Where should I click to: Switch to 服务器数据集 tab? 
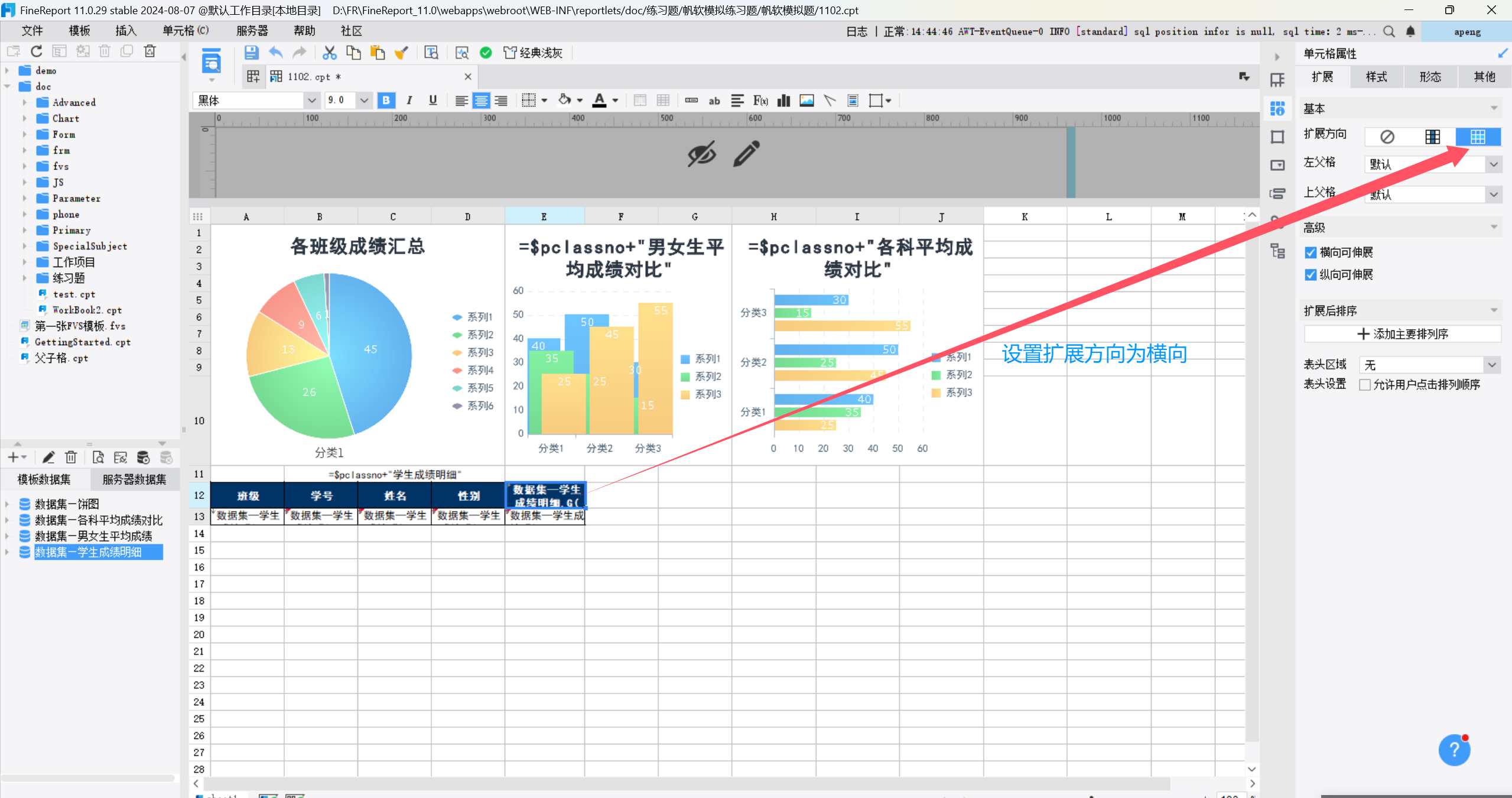(134, 479)
